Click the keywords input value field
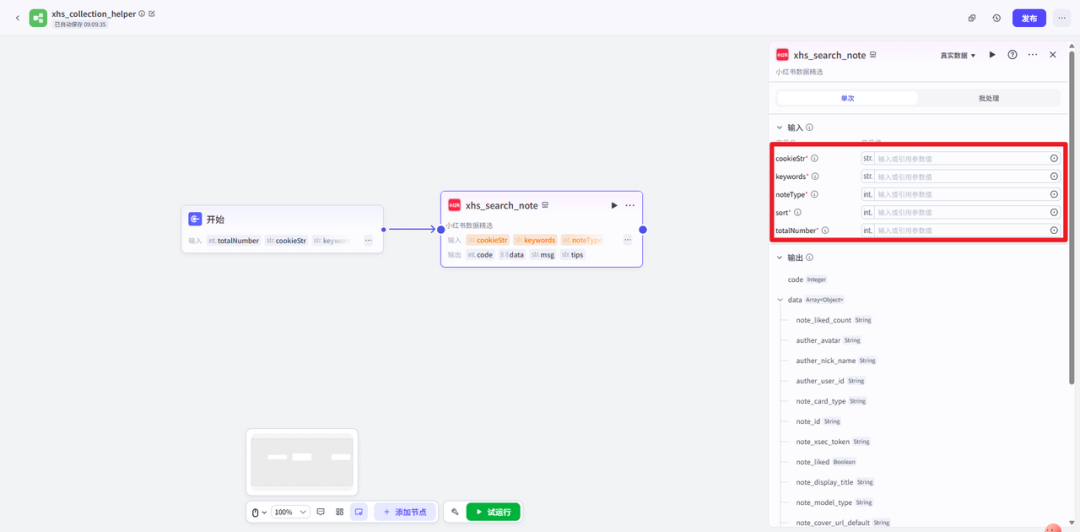 pos(960,177)
